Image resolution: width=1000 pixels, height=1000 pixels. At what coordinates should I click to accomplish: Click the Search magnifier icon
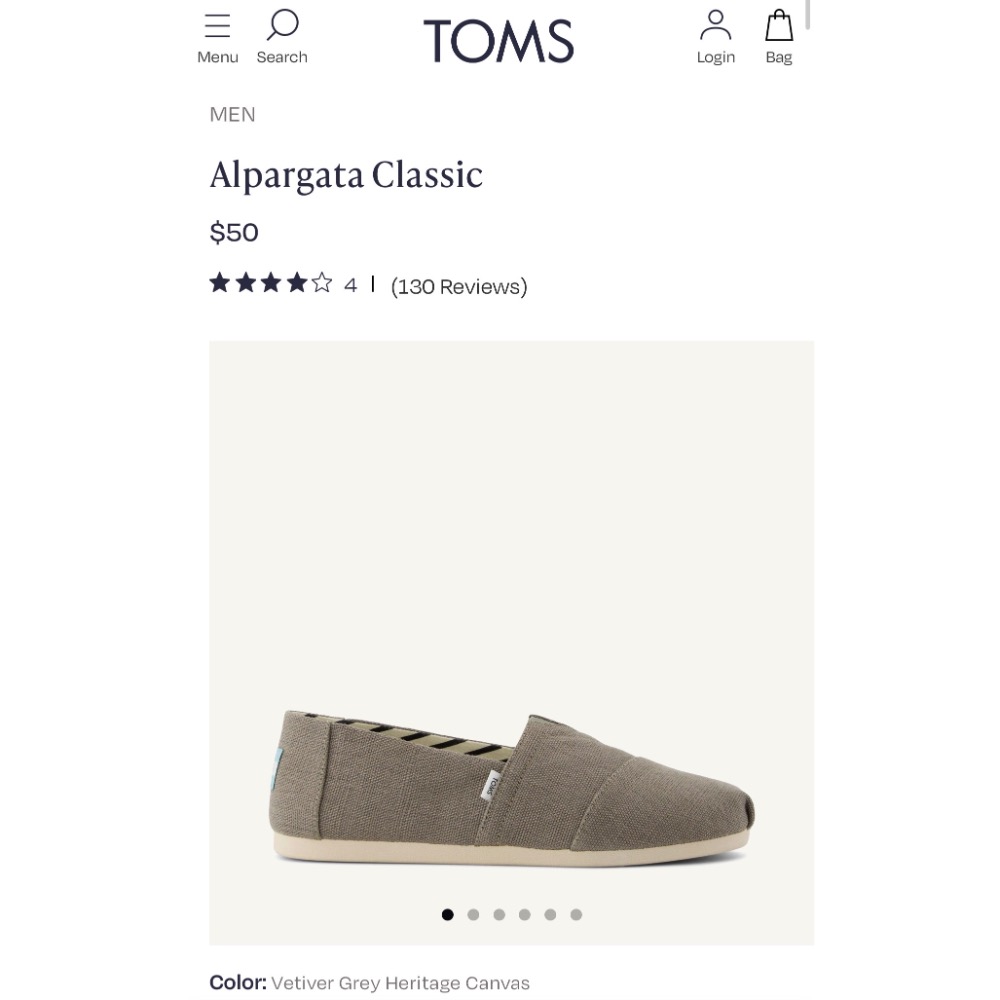click(x=283, y=25)
